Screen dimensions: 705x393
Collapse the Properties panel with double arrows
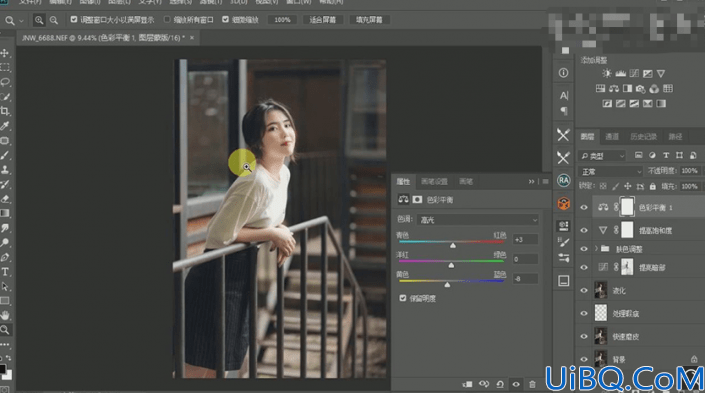point(531,182)
